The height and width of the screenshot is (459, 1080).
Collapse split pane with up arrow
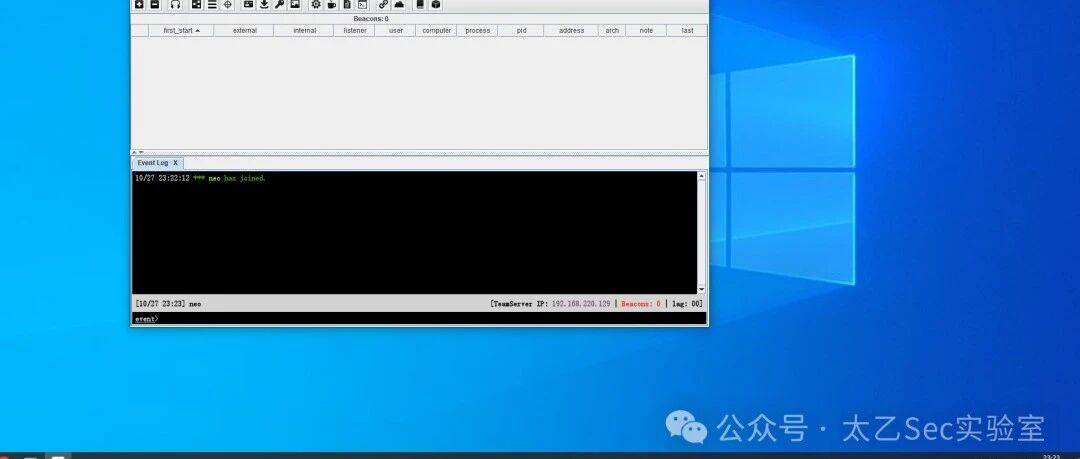pos(135,152)
